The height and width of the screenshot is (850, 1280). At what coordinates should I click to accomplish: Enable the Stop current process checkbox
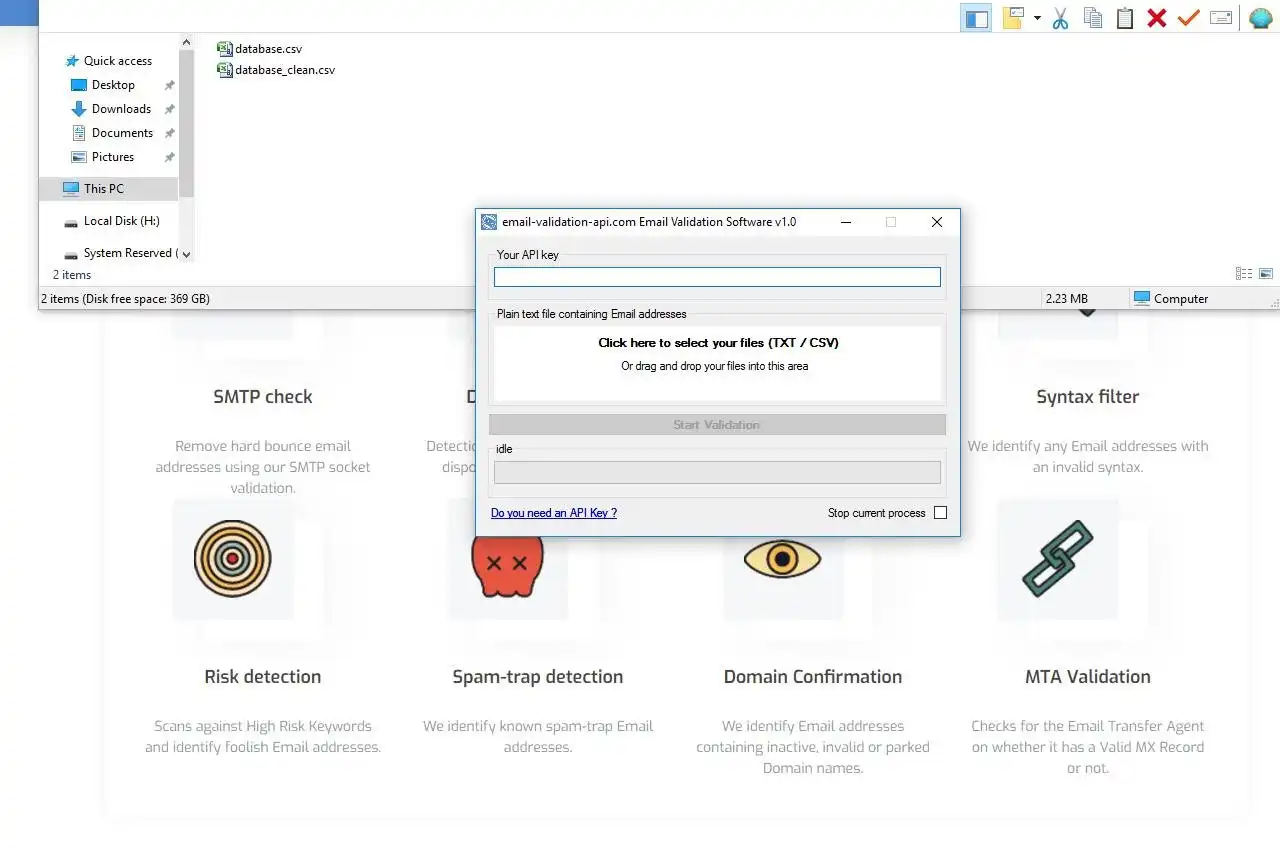(940, 513)
